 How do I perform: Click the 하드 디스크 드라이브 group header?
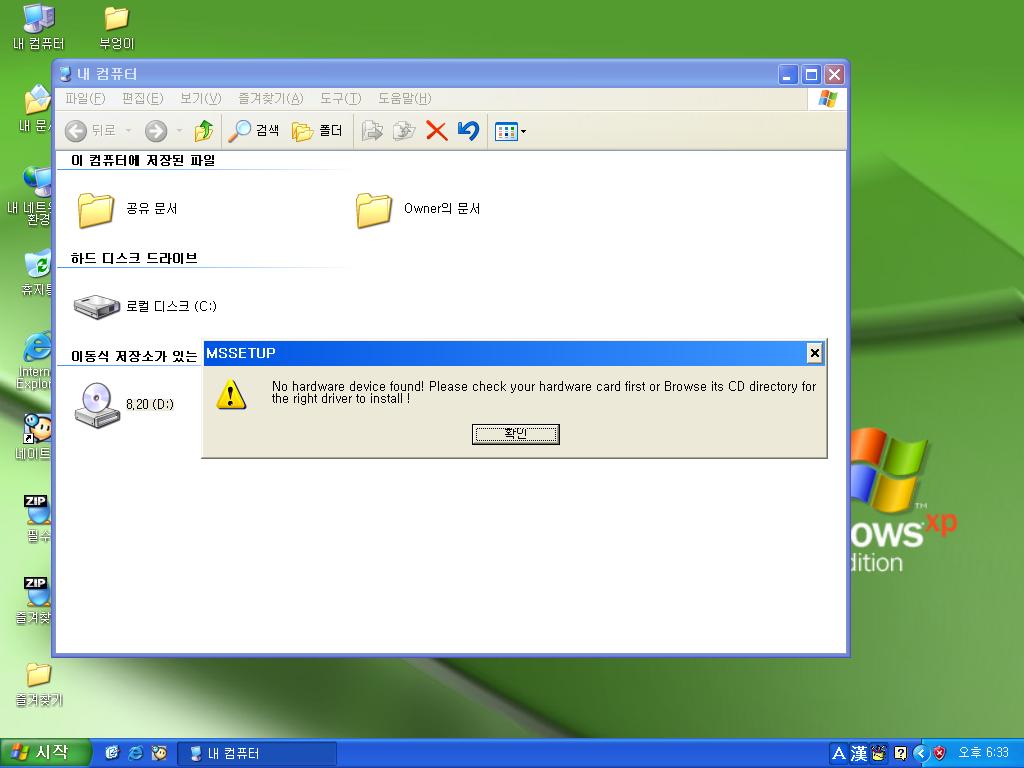click(x=134, y=259)
